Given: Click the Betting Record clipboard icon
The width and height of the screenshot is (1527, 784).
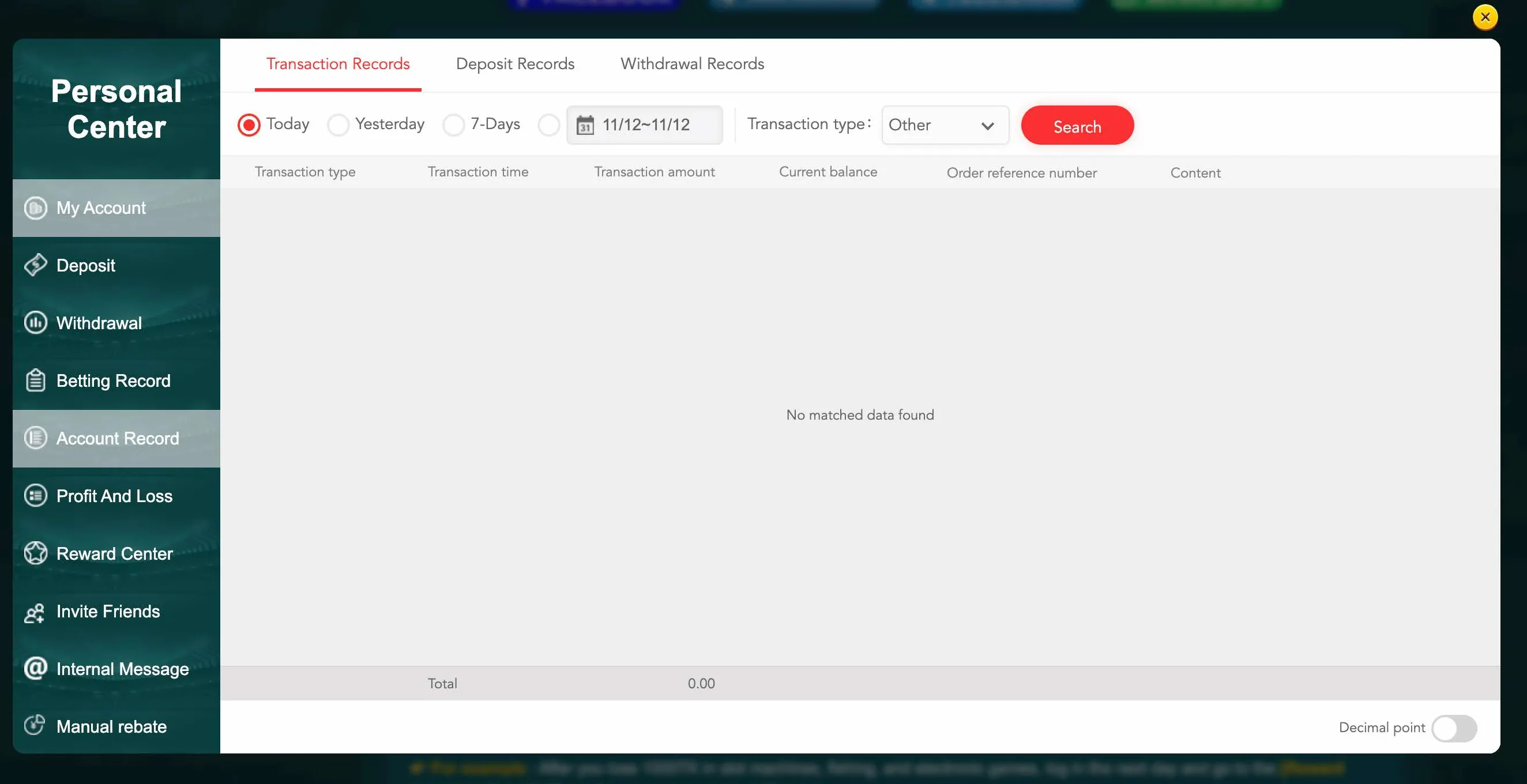Looking at the screenshot, I should pyautogui.click(x=36, y=380).
